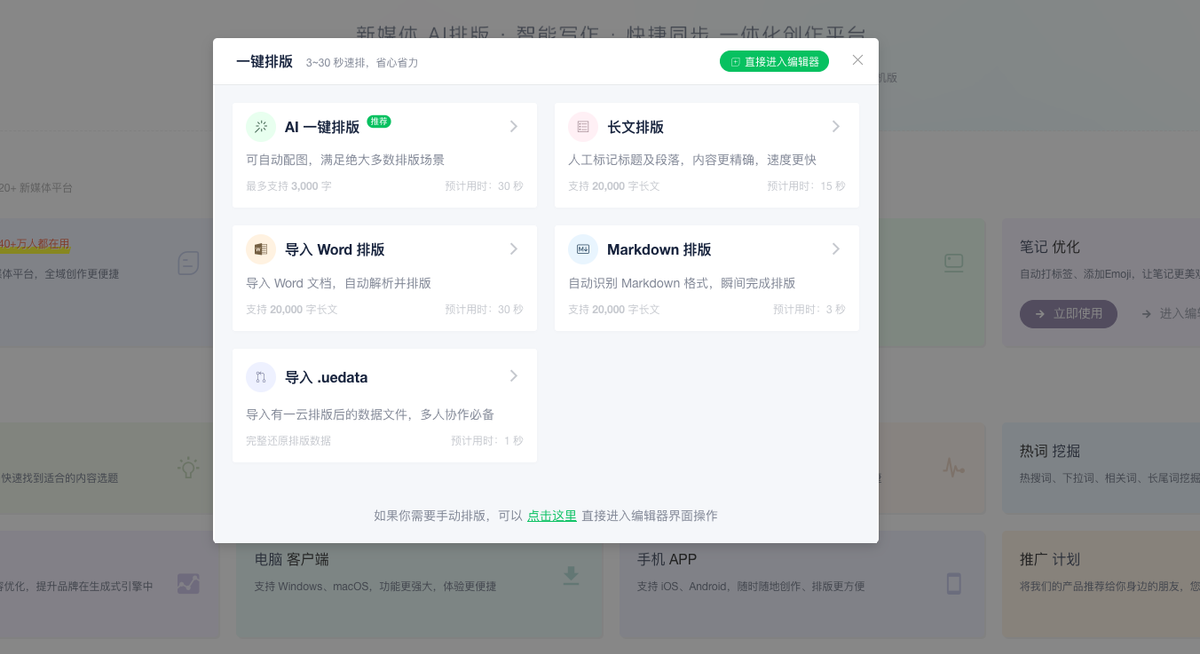This screenshot has height=654, width=1200.
Task: Click the lightbulb icon in background card
Action: [x=188, y=467]
